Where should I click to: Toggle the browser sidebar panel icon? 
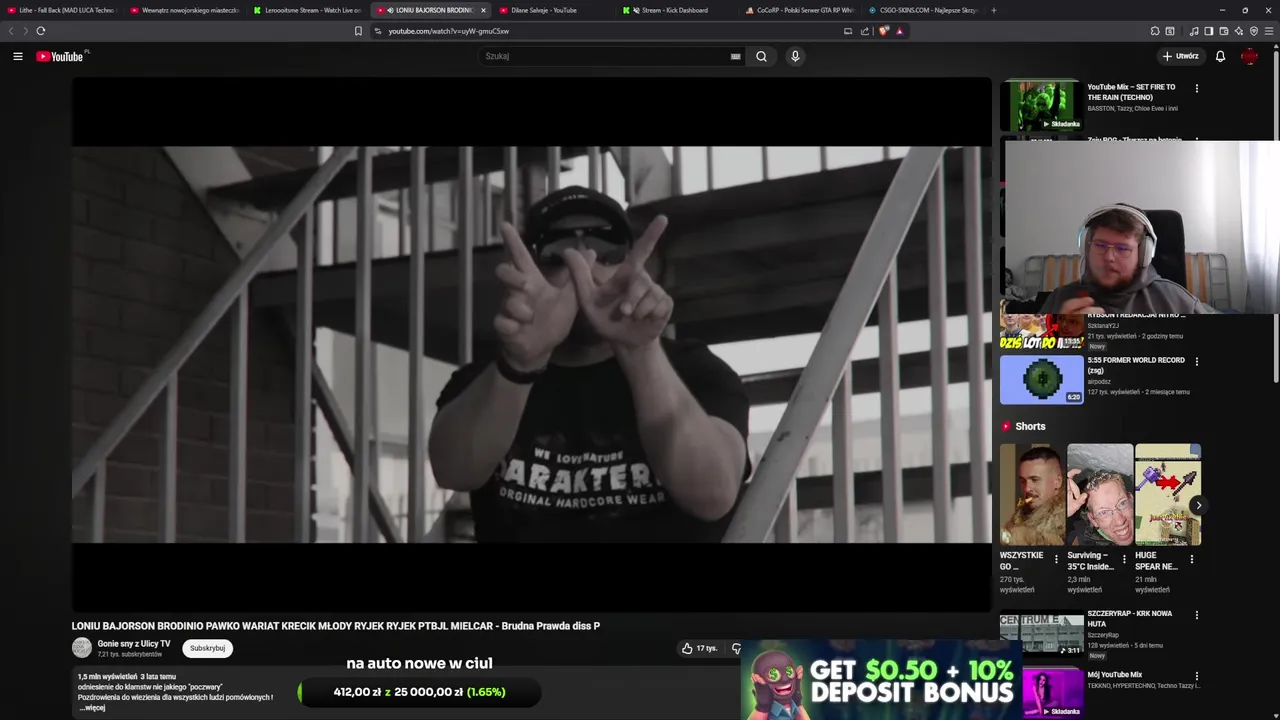[x=1208, y=31]
